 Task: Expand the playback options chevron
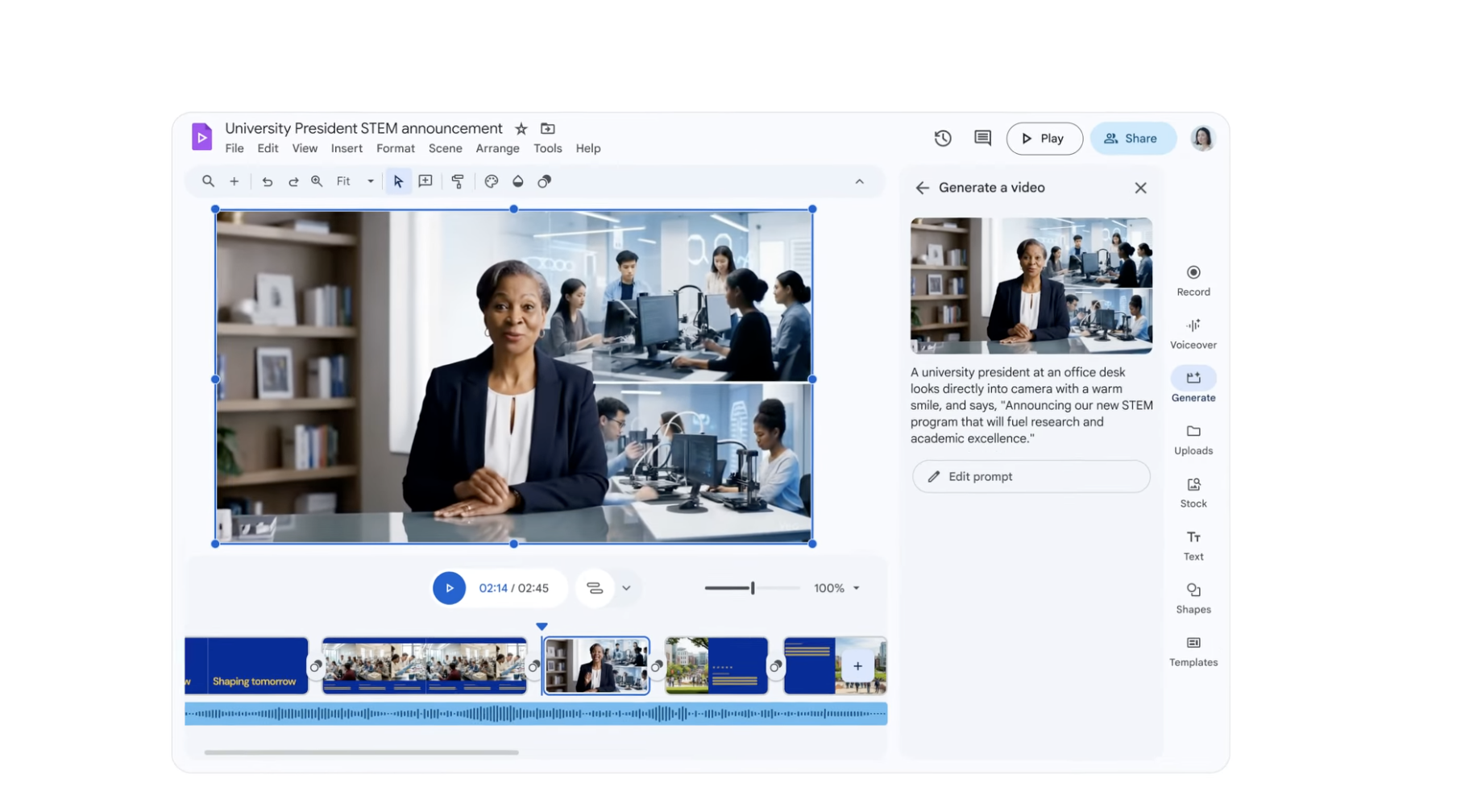627,588
